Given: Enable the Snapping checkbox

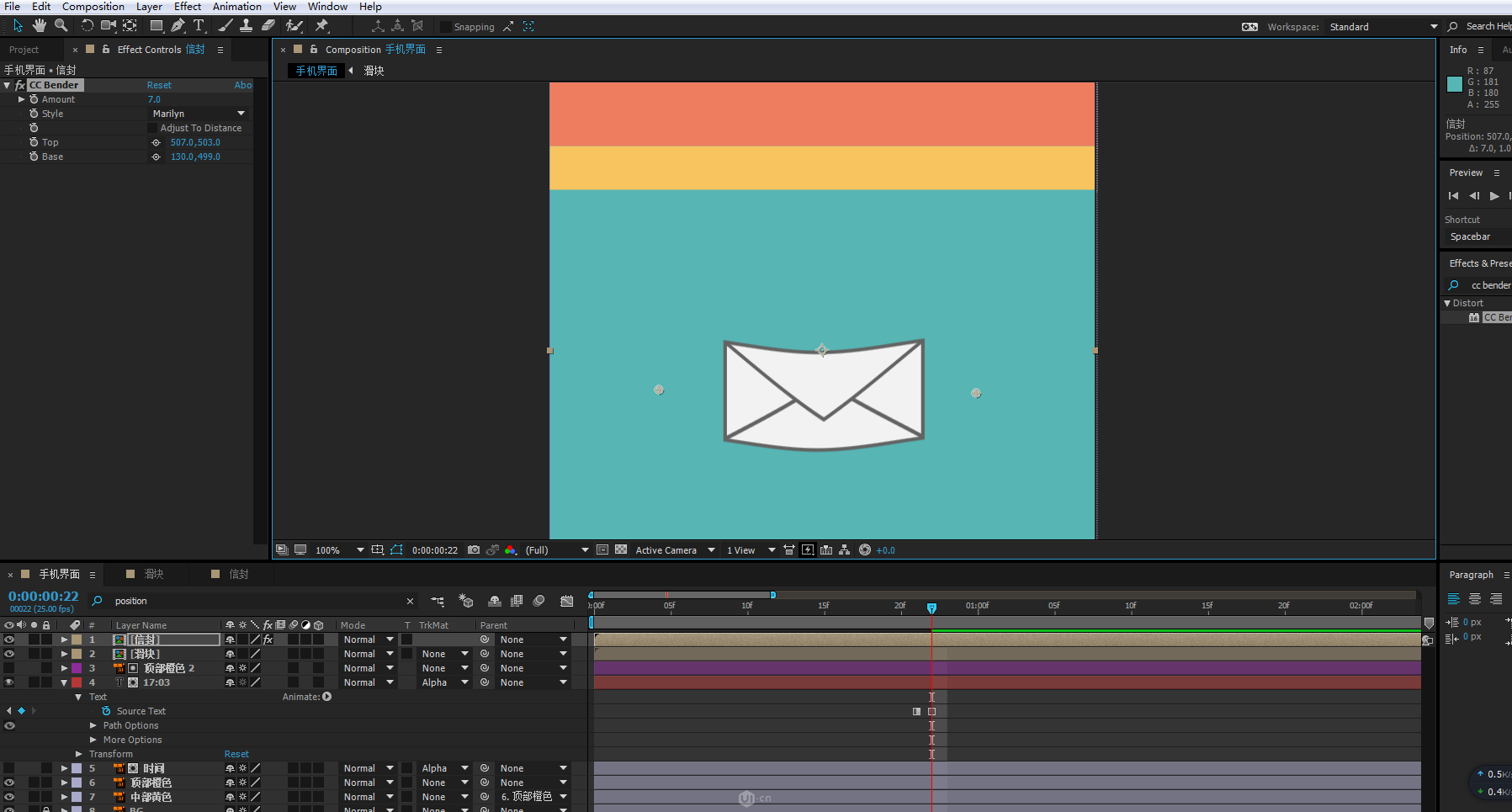Looking at the screenshot, I should tap(446, 27).
